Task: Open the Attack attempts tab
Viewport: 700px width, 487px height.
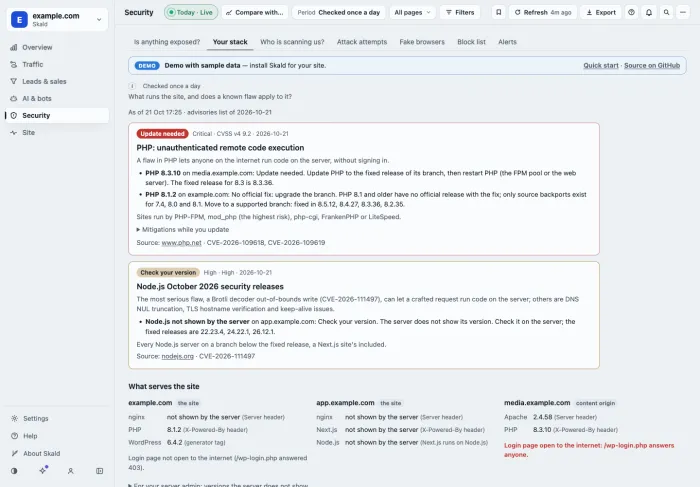Action: [362, 42]
